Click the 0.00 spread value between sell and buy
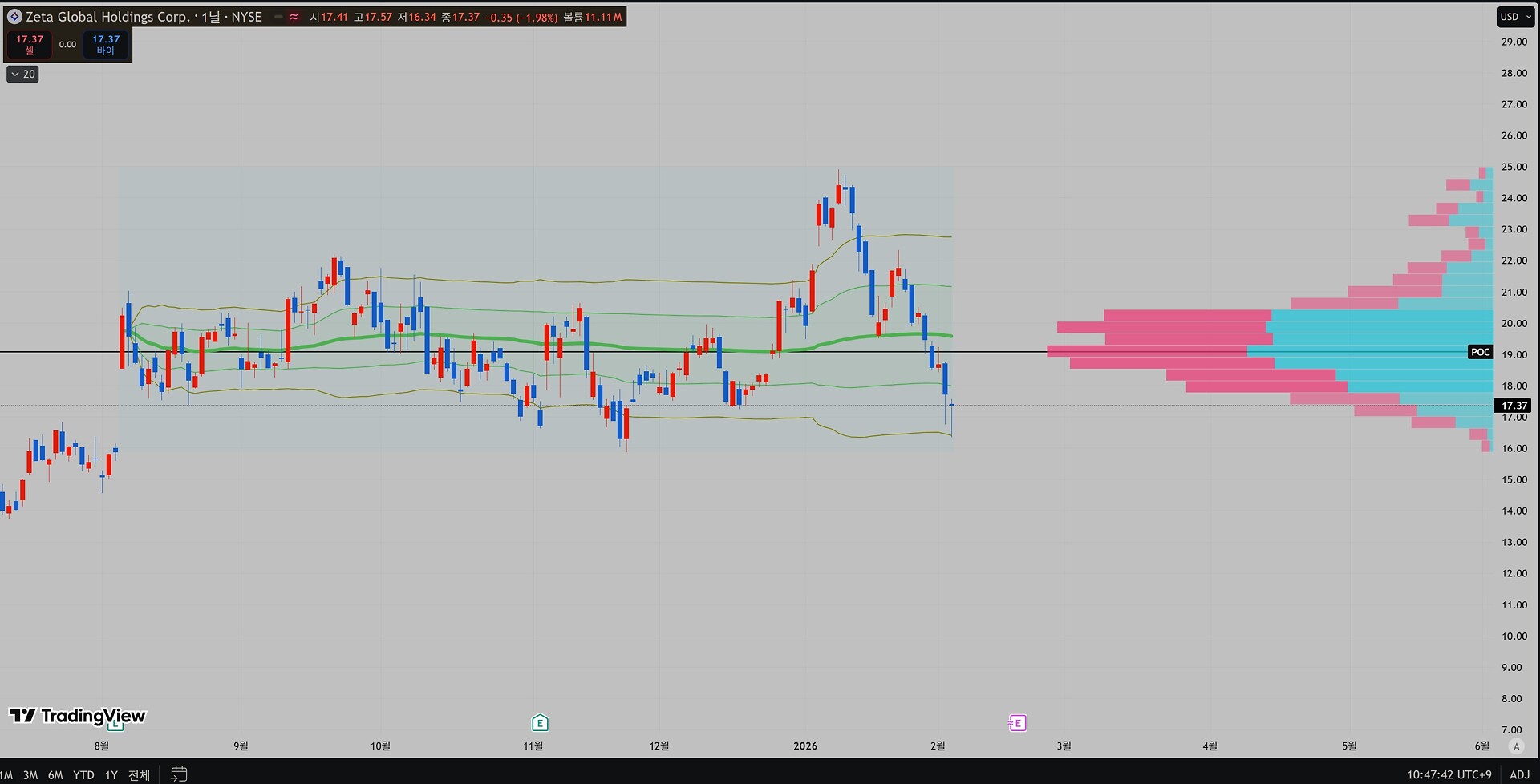 [x=67, y=45]
